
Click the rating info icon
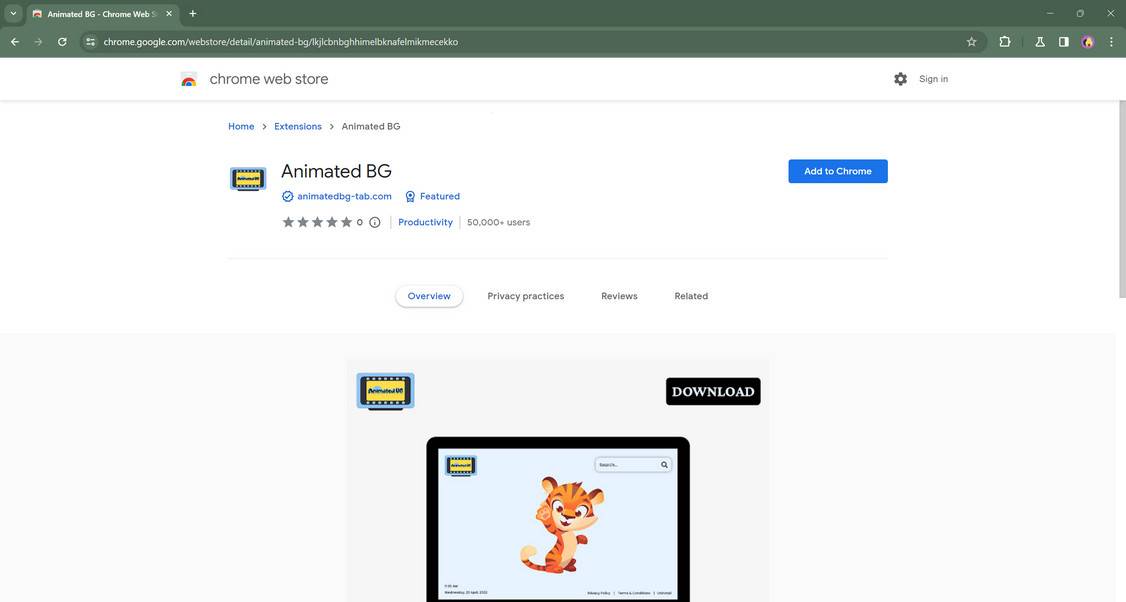point(375,222)
